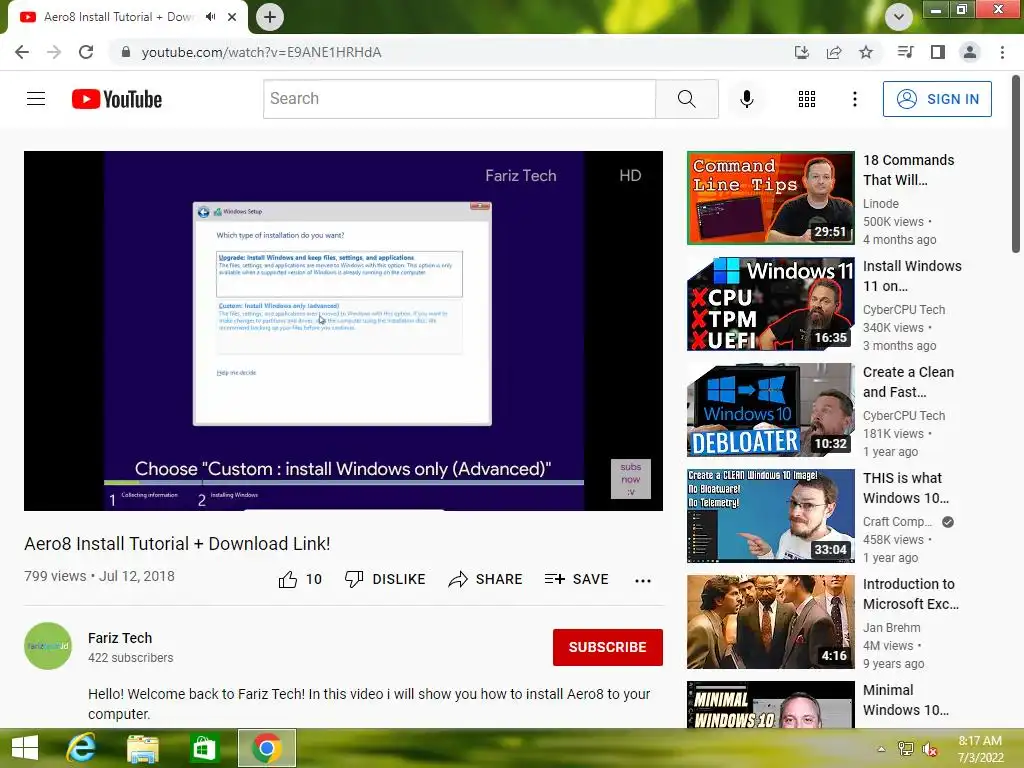
Task: Click the install app icon in address bar
Action: point(801,52)
